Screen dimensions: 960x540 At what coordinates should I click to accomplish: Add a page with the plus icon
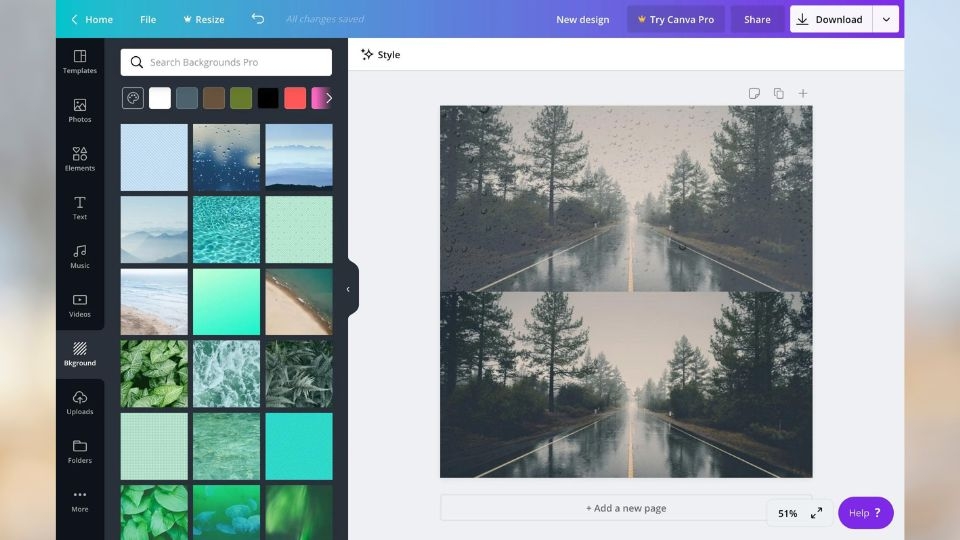tap(803, 93)
